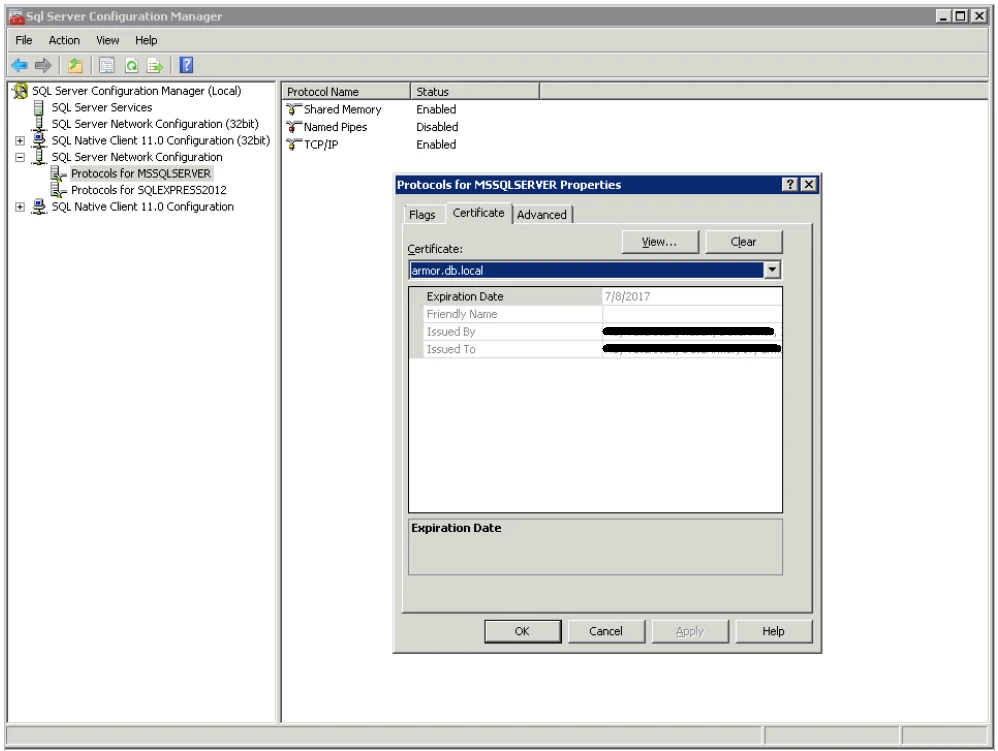Select the Named Pipes protocol row
This screenshot has width=998, height=751.
335,127
